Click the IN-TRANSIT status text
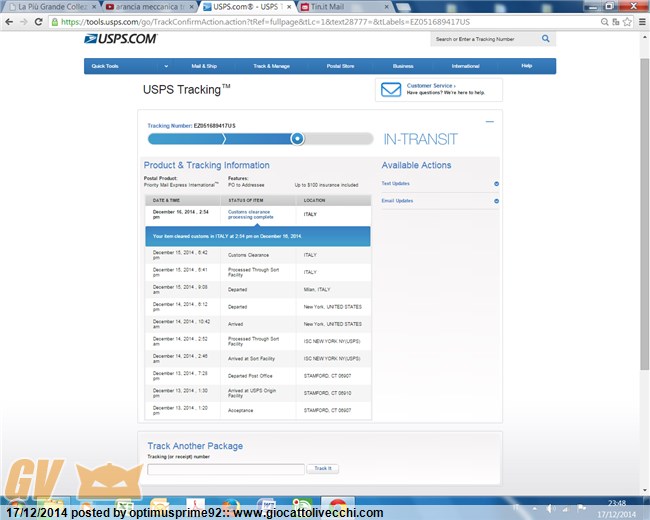The height and width of the screenshot is (520, 650). click(x=420, y=139)
